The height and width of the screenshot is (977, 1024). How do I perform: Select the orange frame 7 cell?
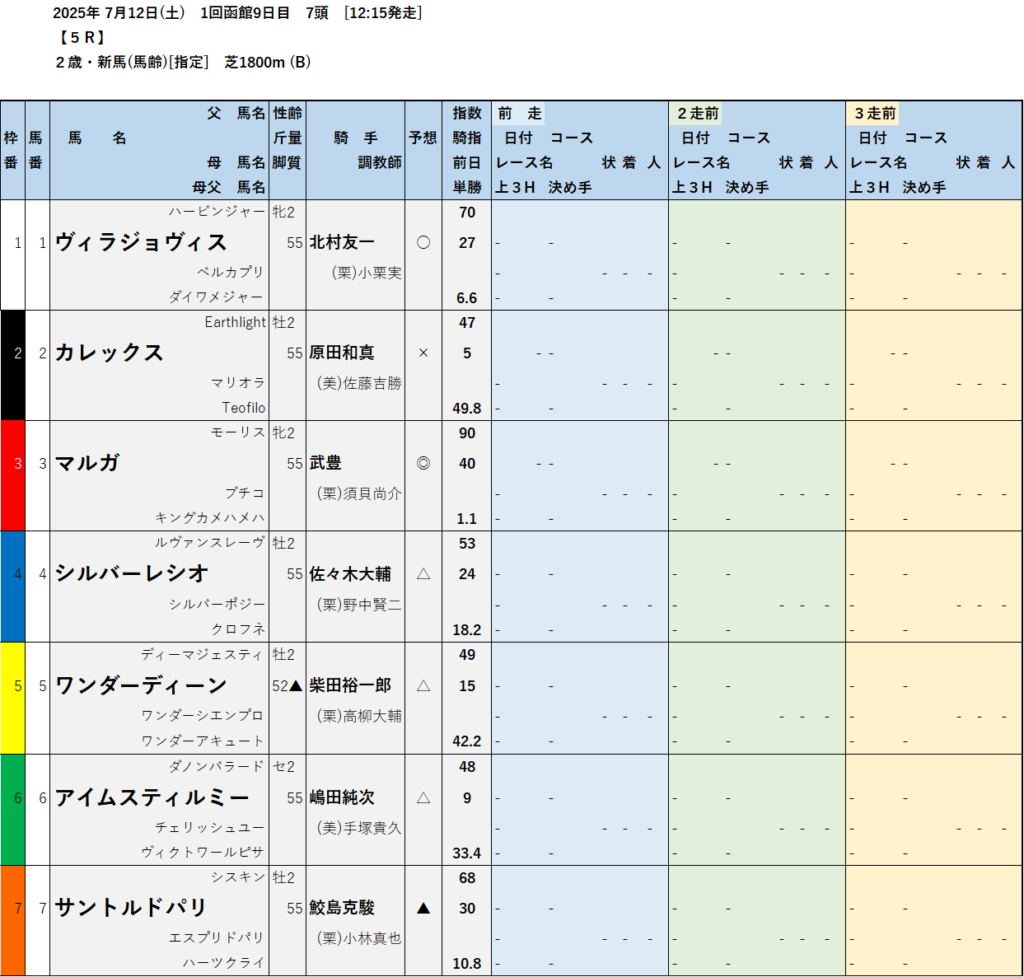pyautogui.click(x=13, y=921)
